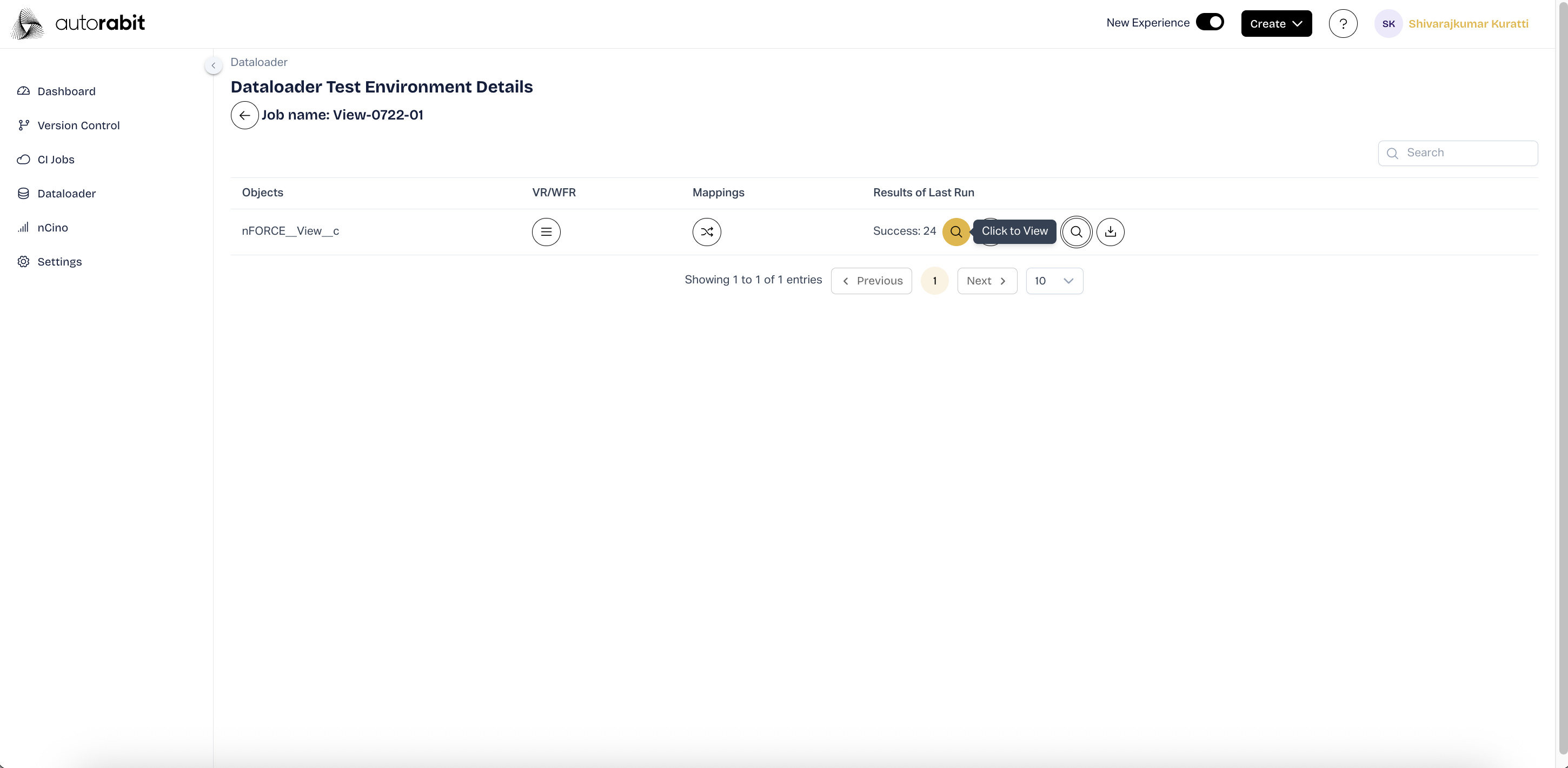Open the Mappings shuffle icon
This screenshot has width=1568, height=768.
click(x=706, y=231)
